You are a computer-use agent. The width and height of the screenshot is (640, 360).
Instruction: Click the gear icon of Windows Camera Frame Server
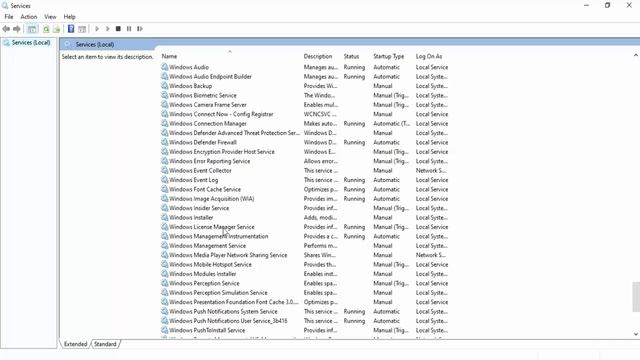[164, 104]
